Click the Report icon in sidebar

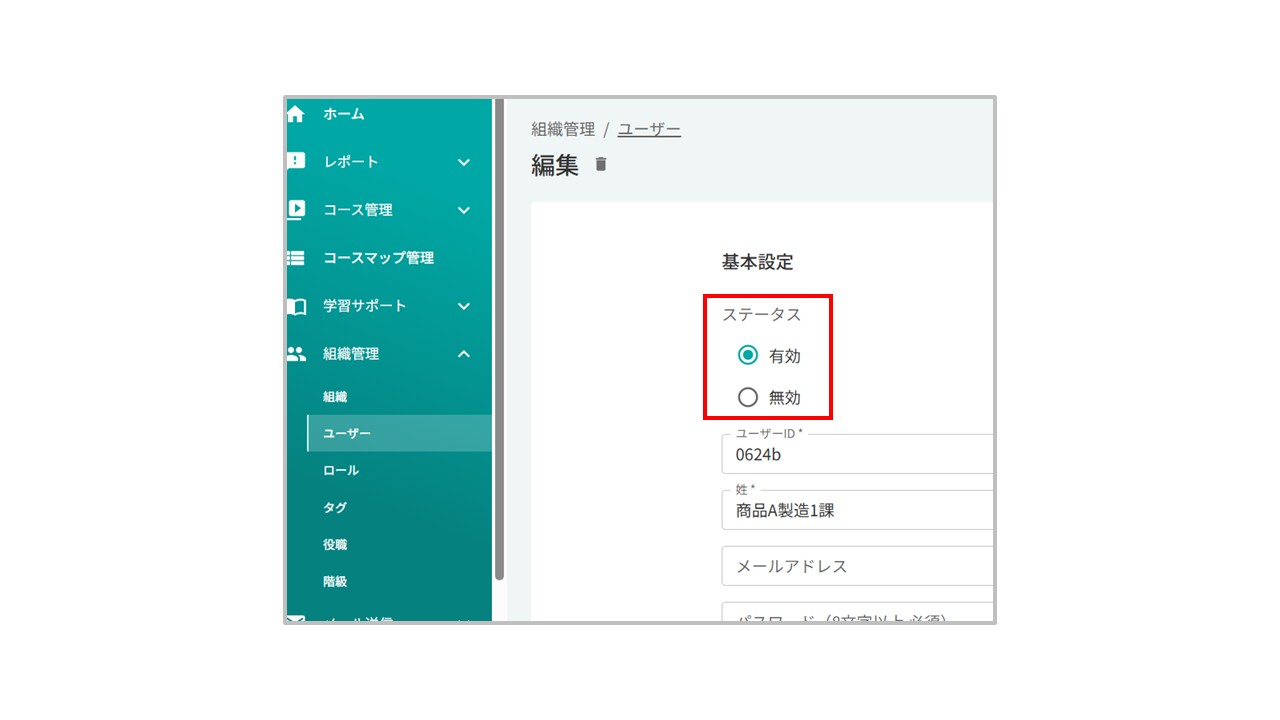[x=296, y=161]
